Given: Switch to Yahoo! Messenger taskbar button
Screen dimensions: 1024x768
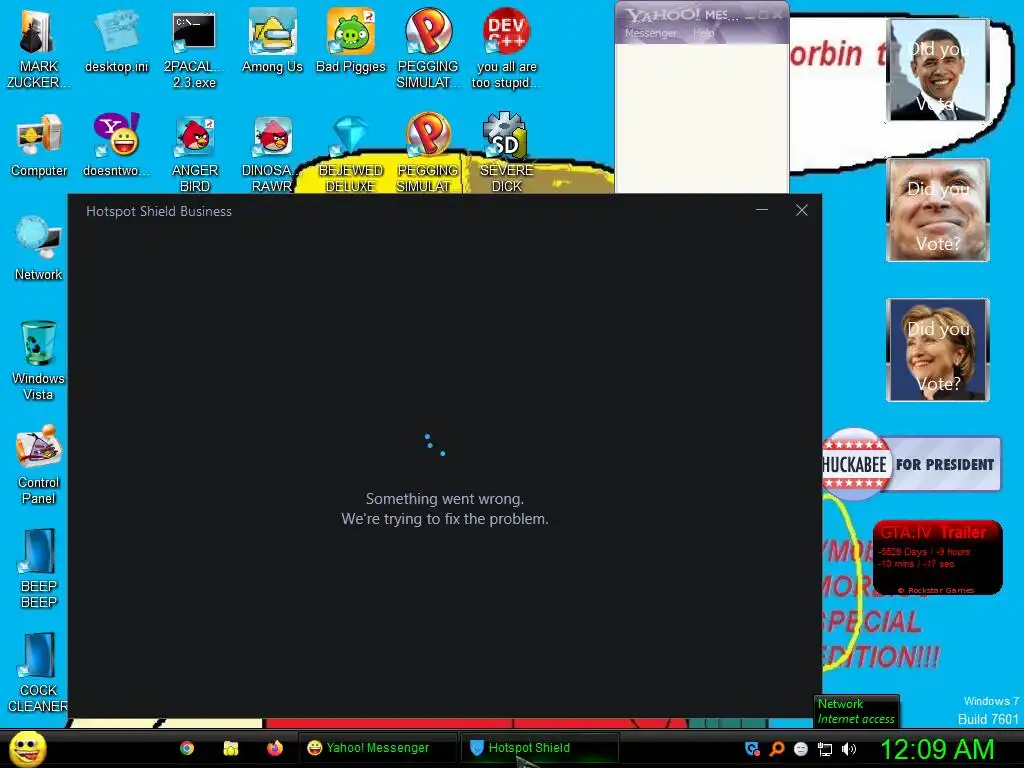Looking at the screenshot, I should (x=378, y=748).
